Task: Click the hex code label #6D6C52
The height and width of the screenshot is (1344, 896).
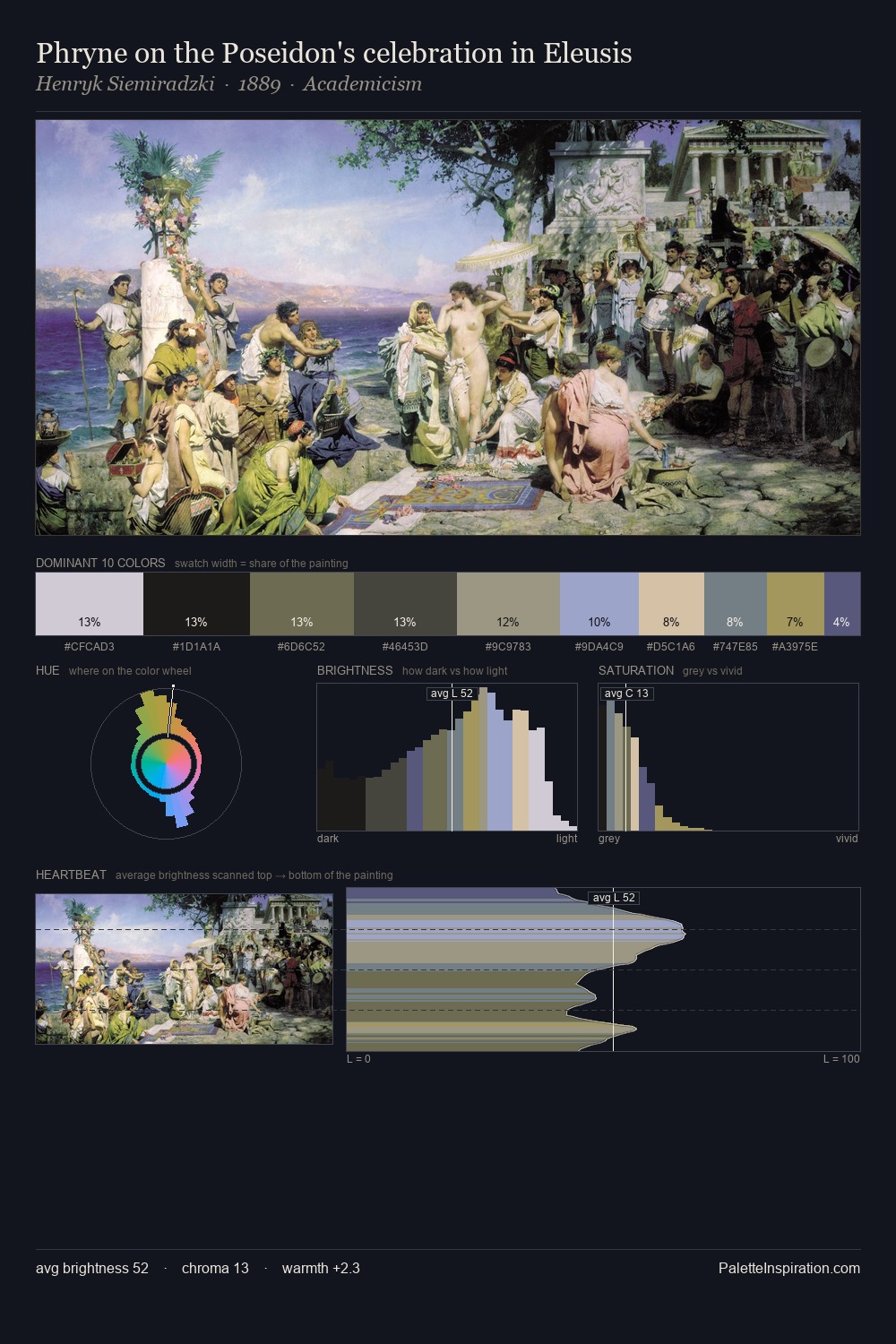Action: pos(302,647)
